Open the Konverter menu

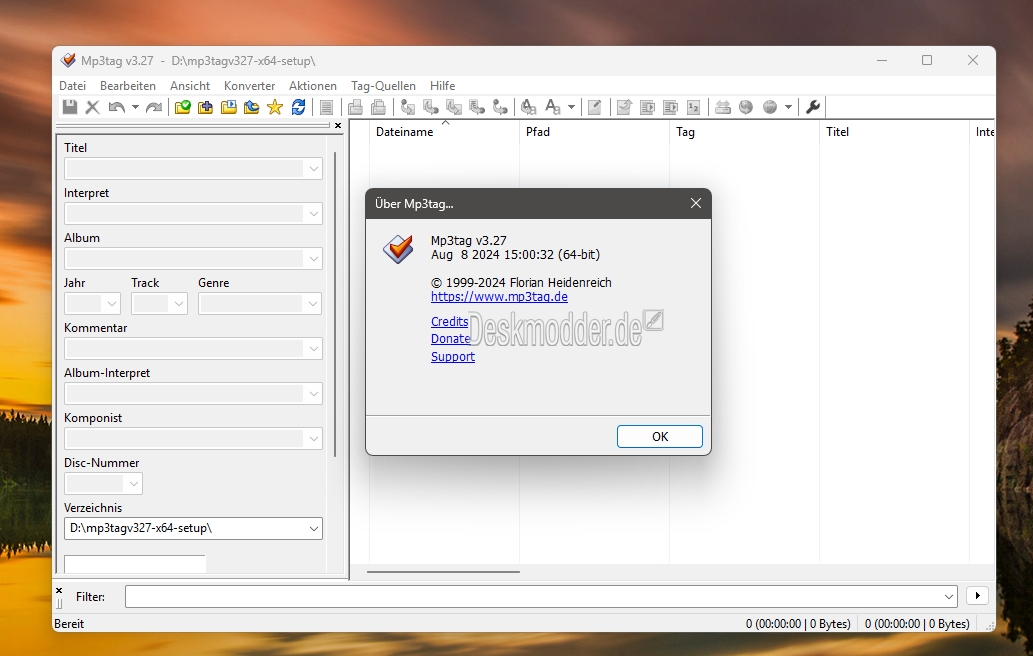(249, 86)
